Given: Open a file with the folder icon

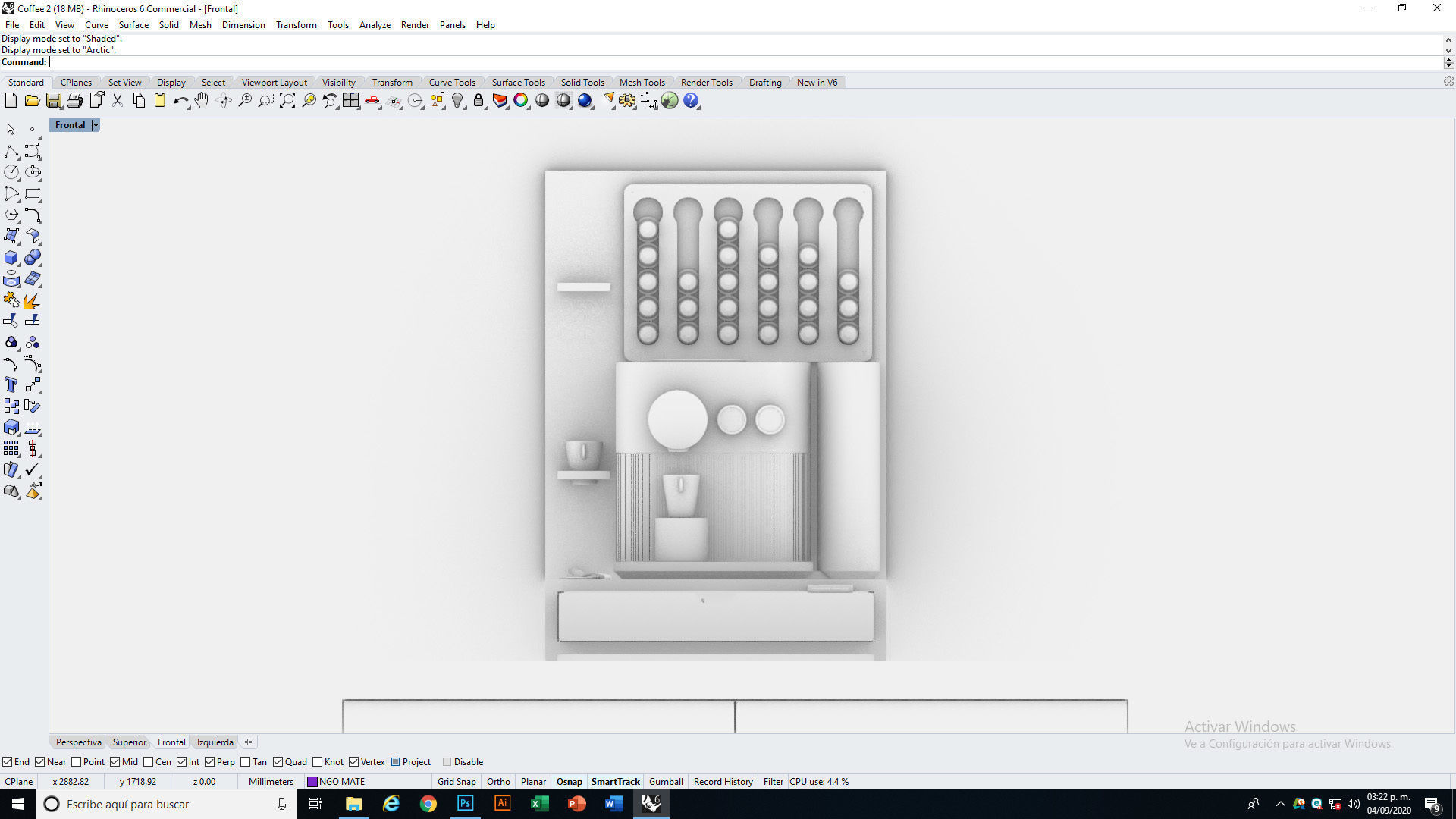Looking at the screenshot, I should tap(32, 101).
